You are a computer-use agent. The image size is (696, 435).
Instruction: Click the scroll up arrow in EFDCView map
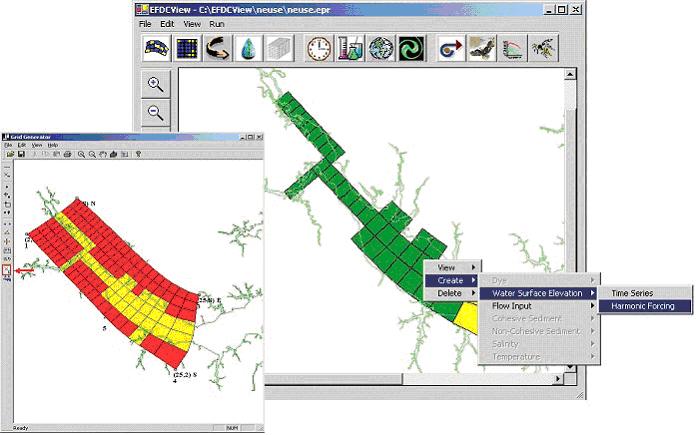570,74
